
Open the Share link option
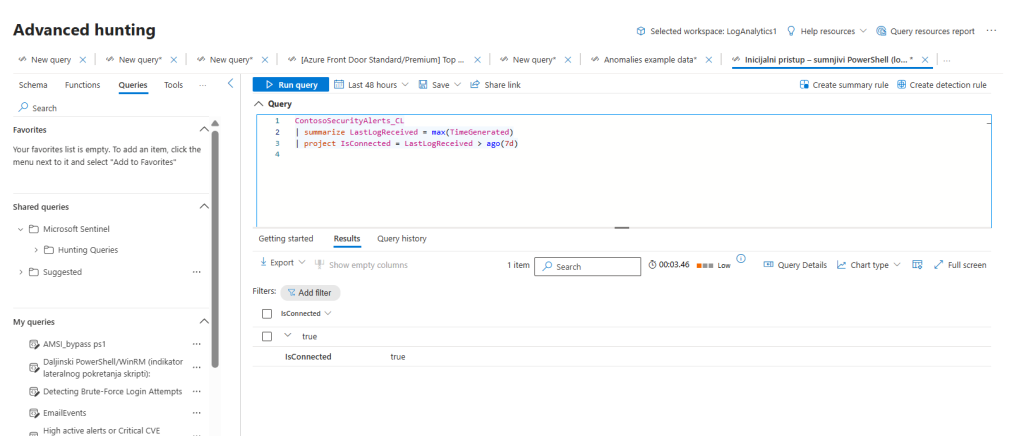(495, 85)
